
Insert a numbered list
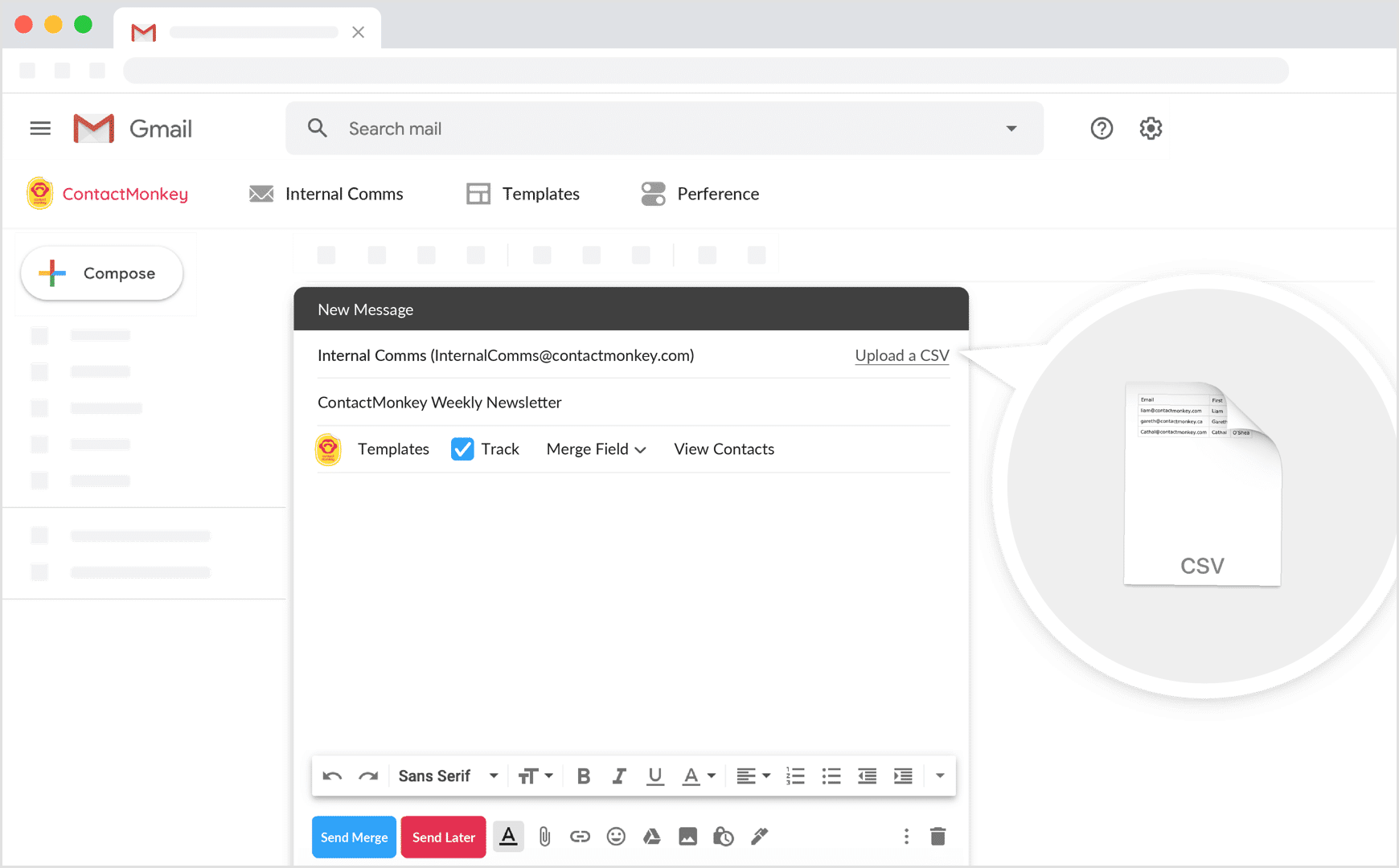(795, 776)
